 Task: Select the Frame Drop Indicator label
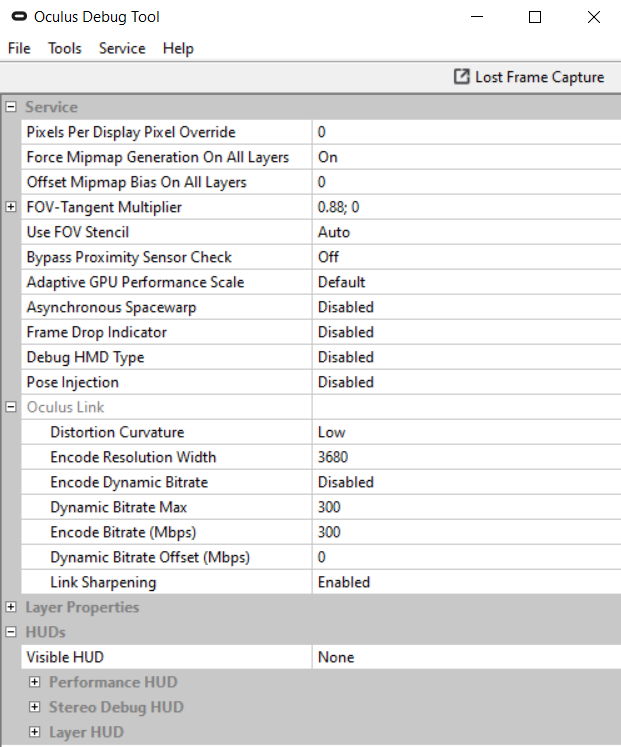tap(97, 332)
